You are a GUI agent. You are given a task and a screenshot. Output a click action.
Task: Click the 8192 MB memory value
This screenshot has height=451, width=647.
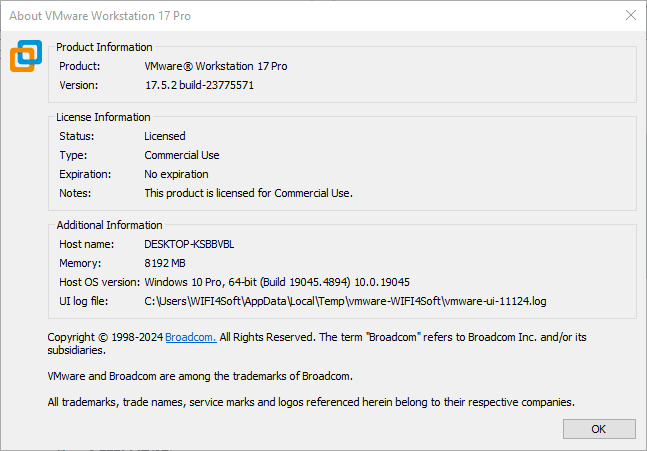[x=166, y=263]
